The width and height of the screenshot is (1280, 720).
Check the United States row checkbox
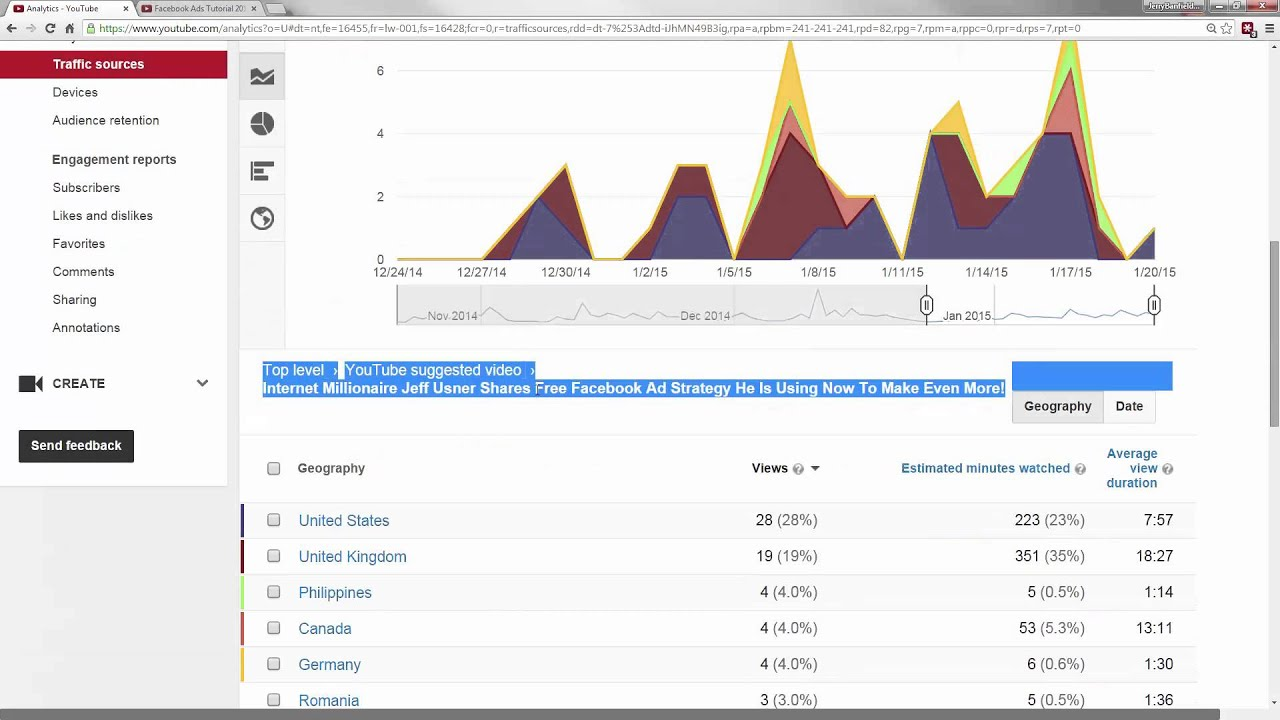(x=274, y=520)
